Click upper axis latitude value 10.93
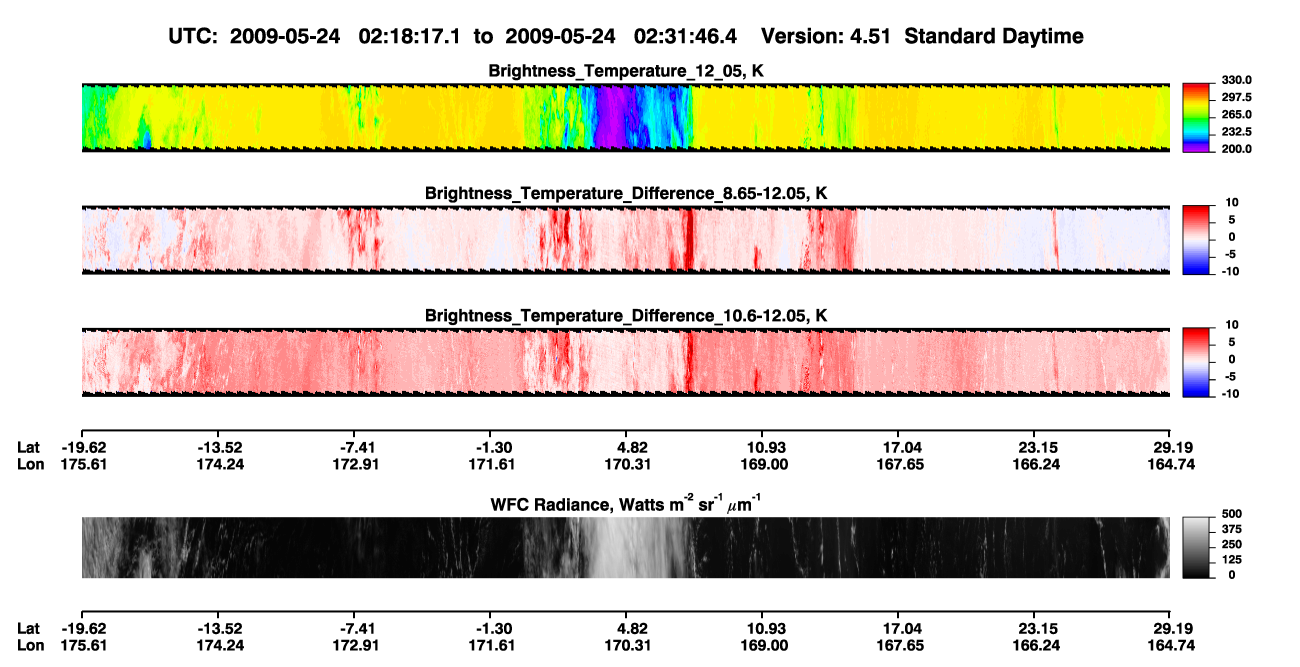Viewport: 1300px width, 667px height. pyautogui.click(x=762, y=447)
